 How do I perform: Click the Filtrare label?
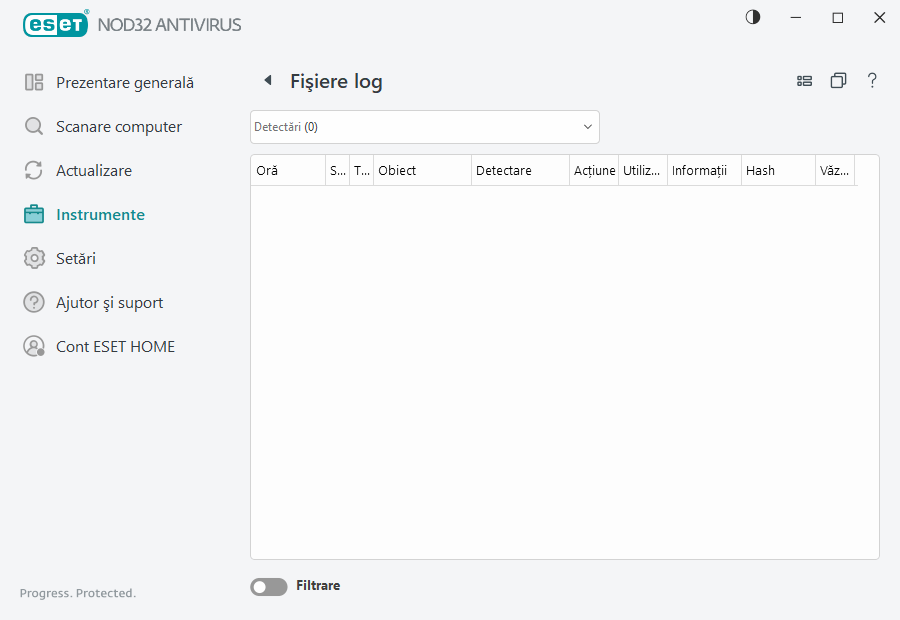coord(318,586)
